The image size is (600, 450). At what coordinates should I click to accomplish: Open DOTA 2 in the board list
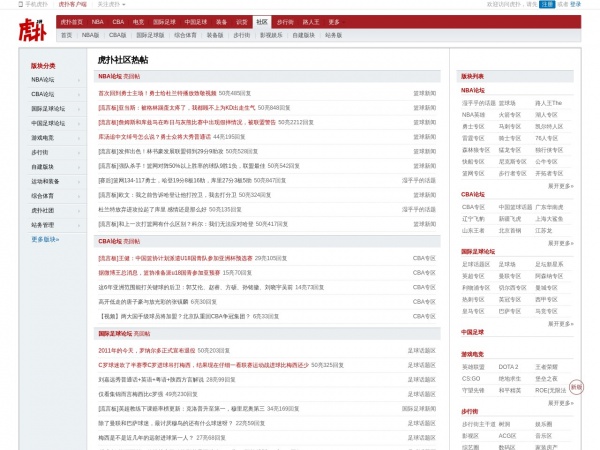[508, 367]
